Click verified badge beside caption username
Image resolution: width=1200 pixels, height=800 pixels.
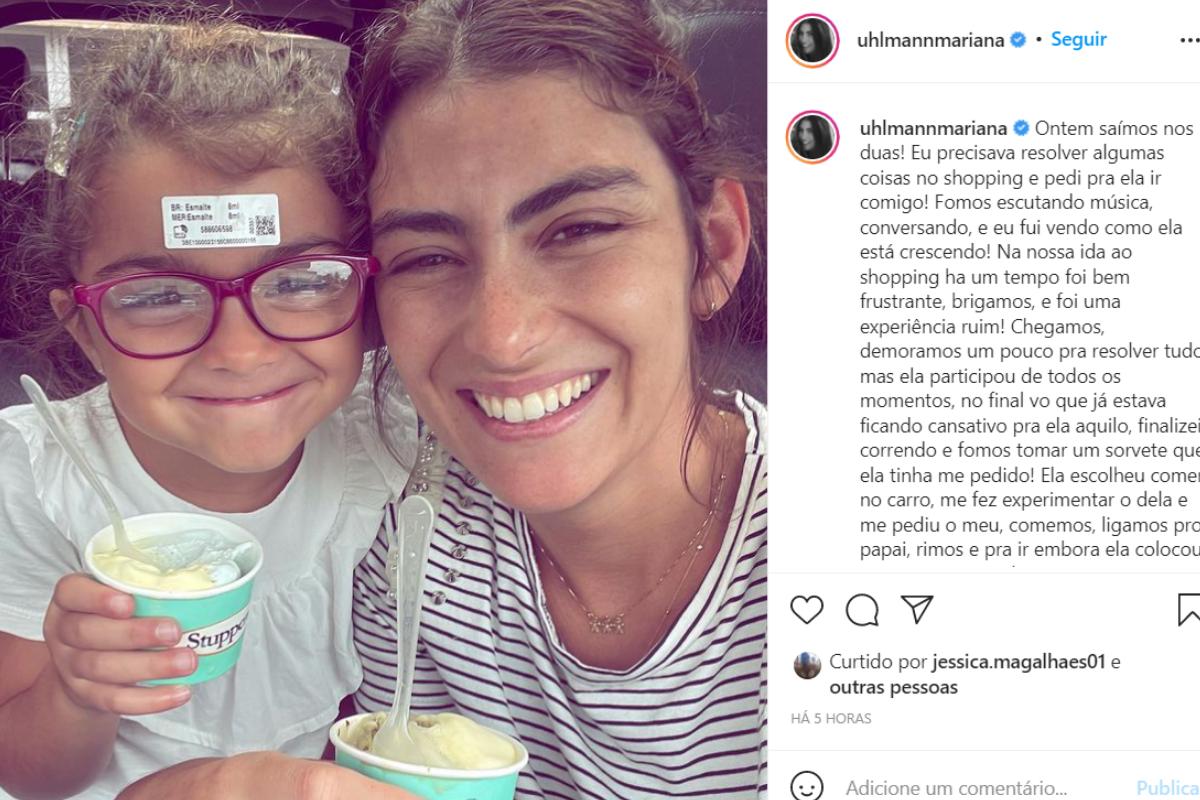pos(1022,129)
